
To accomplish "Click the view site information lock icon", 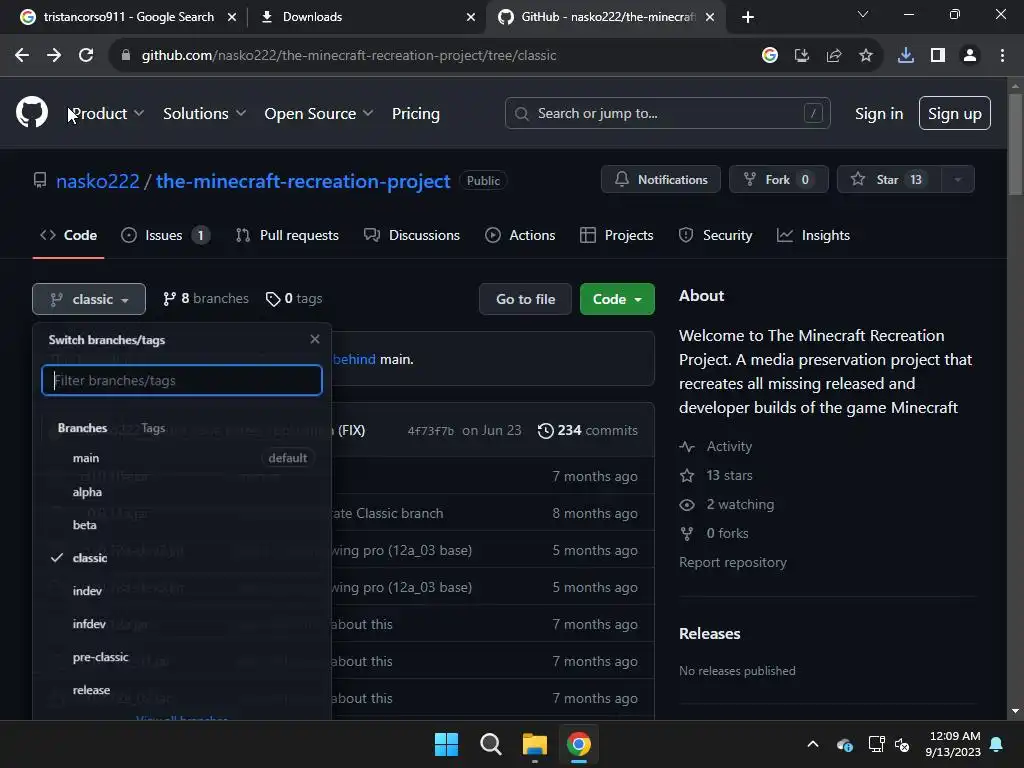I will [x=126, y=56].
